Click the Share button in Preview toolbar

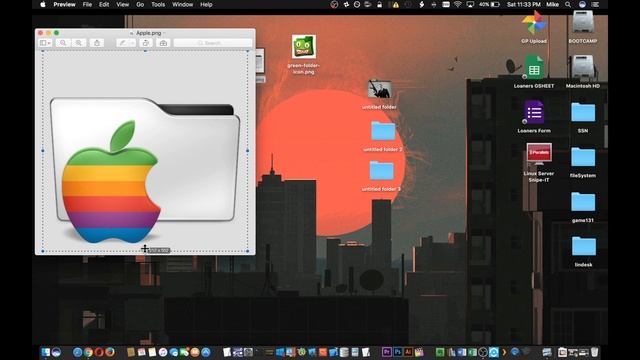click(97, 43)
